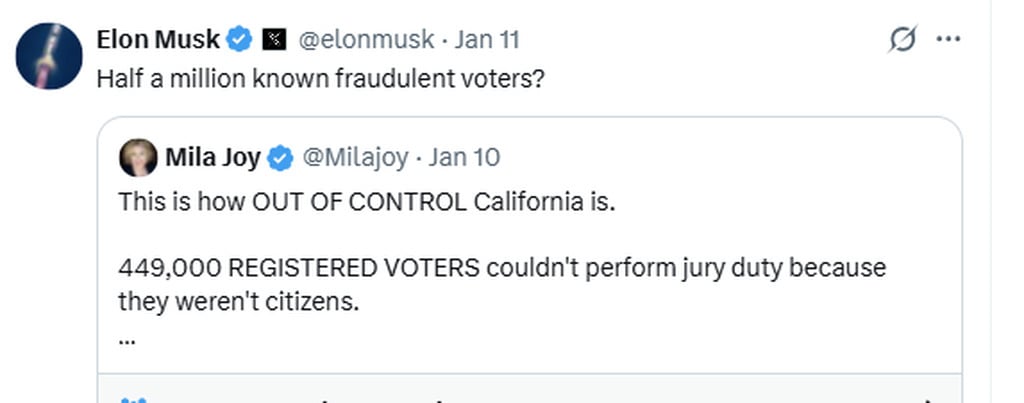This screenshot has width=1024, height=403.
Task: Click the '449,000 REGISTERED VOTERS' line
Action: tap(502, 268)
